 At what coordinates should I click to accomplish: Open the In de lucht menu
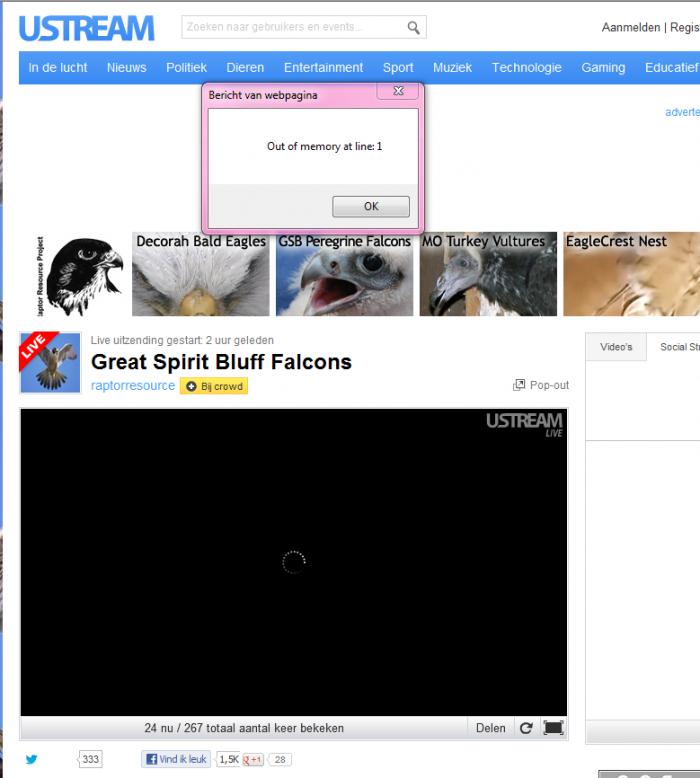point(58,67)
